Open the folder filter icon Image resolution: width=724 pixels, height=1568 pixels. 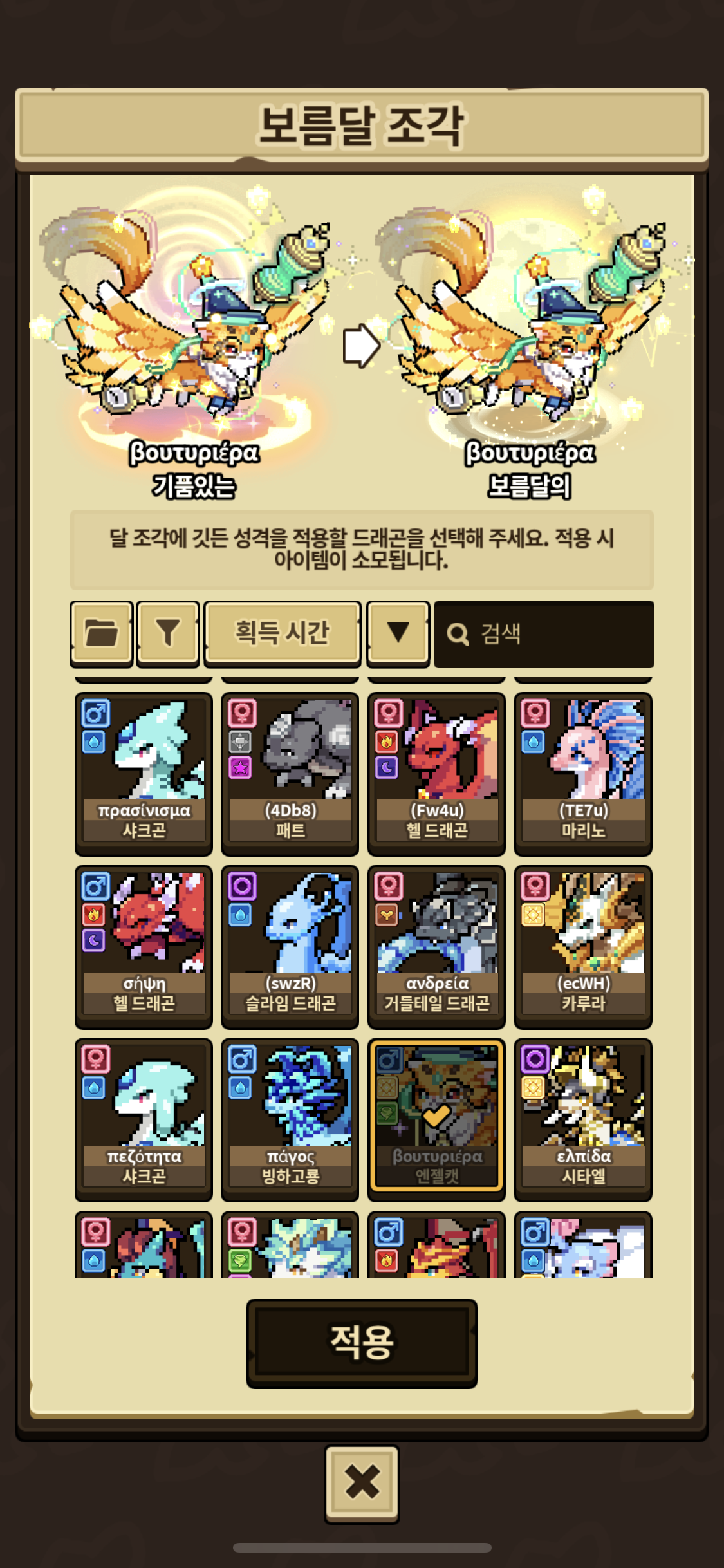click(x=101, y=633)
